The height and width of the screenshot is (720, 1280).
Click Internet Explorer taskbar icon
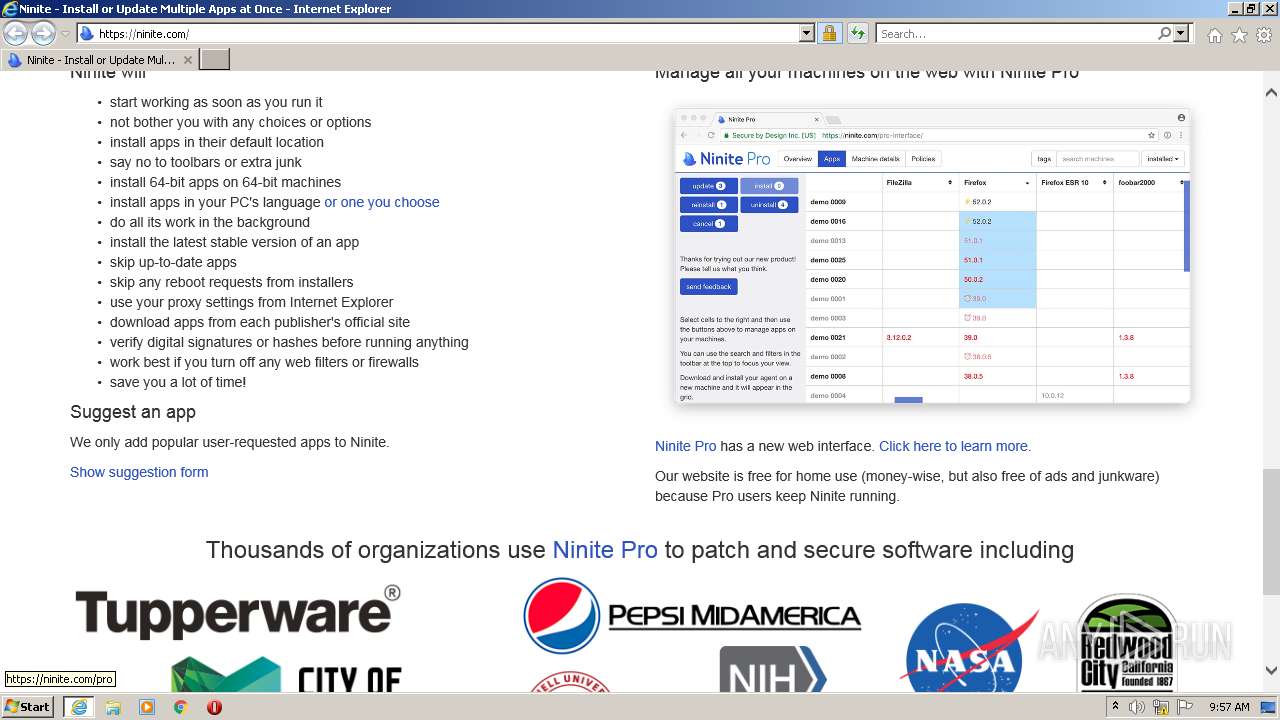78,707
